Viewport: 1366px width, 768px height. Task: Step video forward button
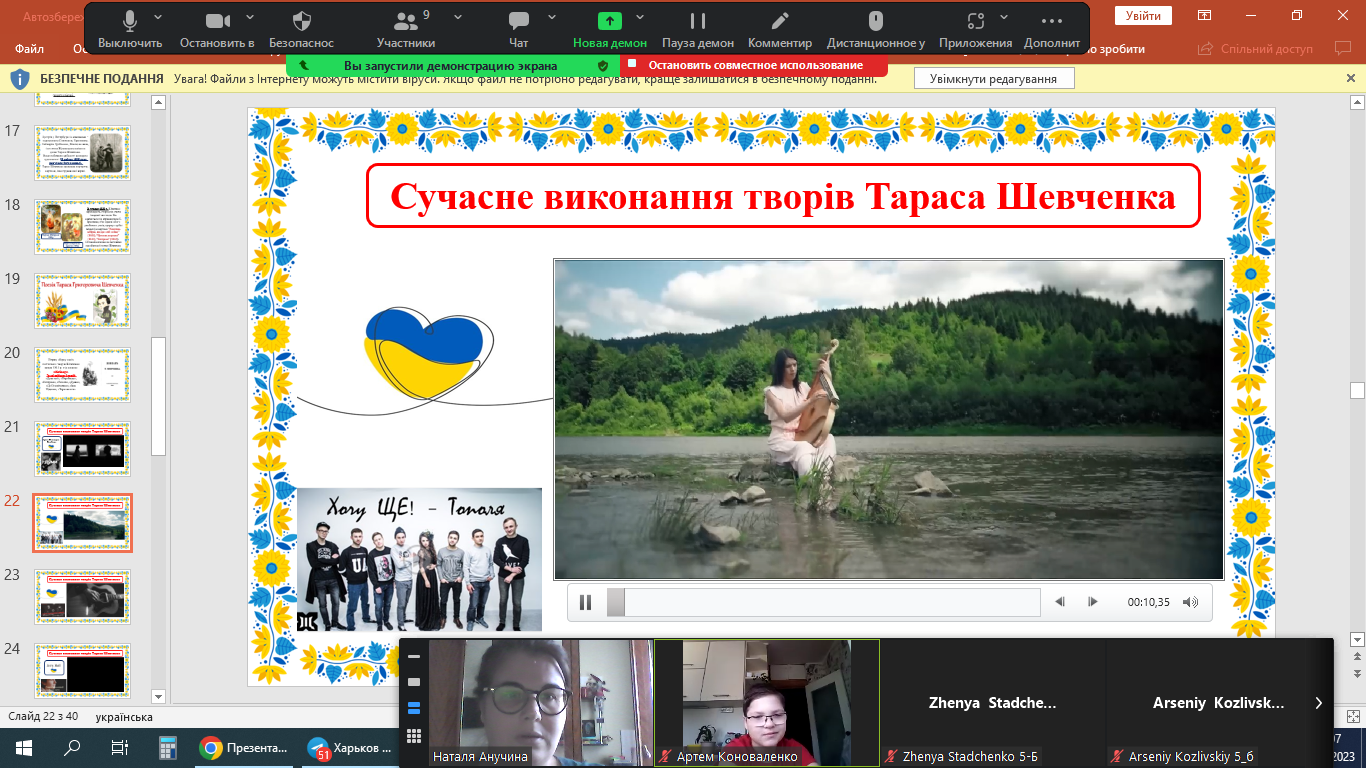(x=1093, y=602)
